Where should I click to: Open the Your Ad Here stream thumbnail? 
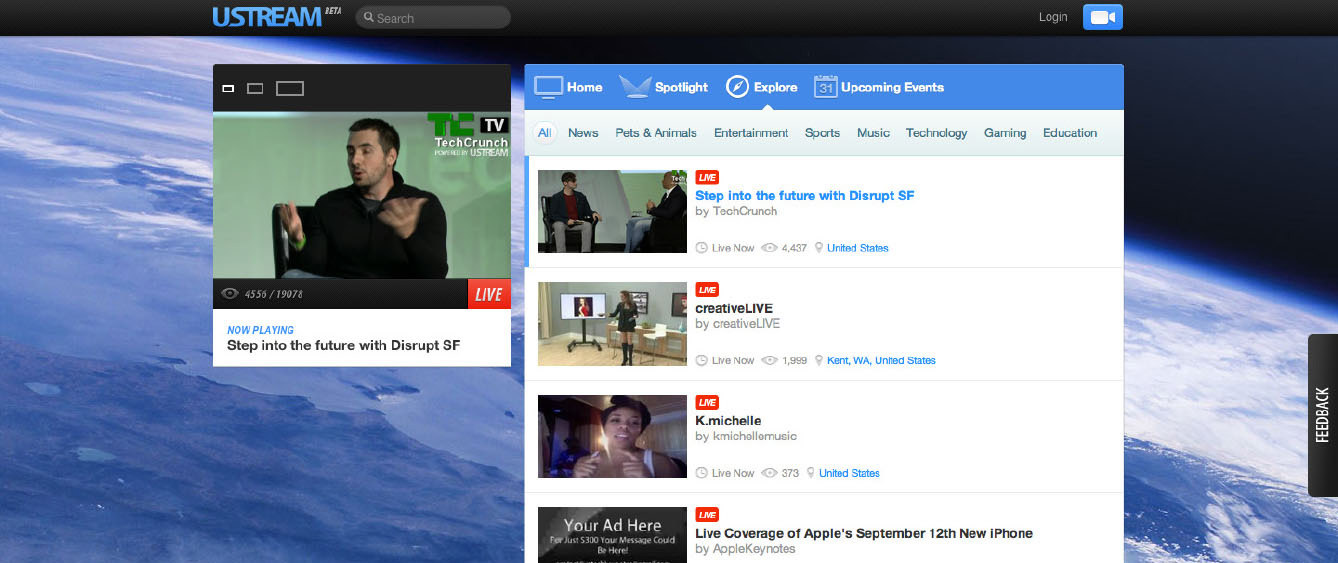click(x=612, y=535)
